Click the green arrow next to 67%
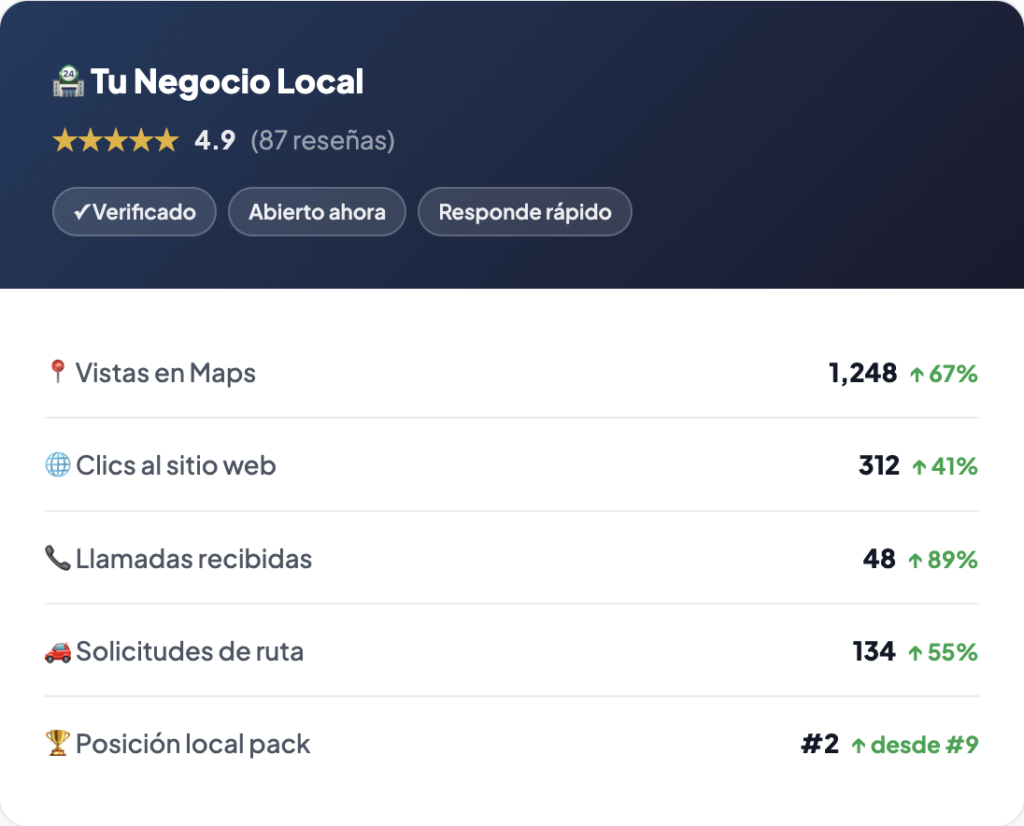Viewport: 1024px width, 826px height. click(917, 375)
